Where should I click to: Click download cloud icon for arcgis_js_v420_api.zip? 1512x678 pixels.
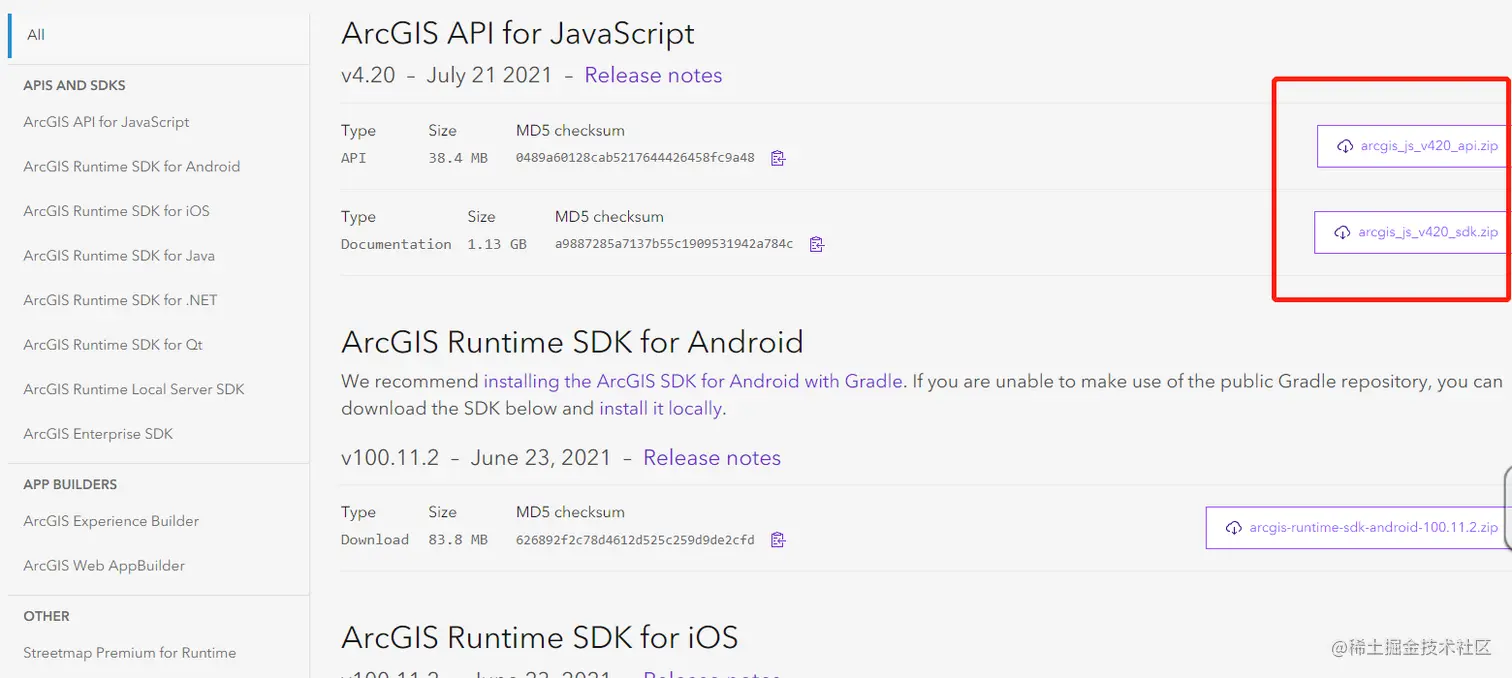1345,146
